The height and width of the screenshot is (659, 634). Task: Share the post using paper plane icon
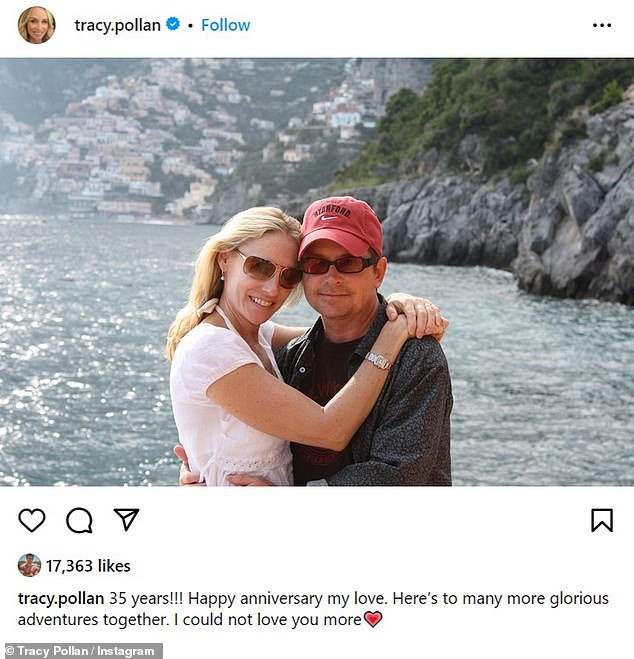(x=126, y=519)
